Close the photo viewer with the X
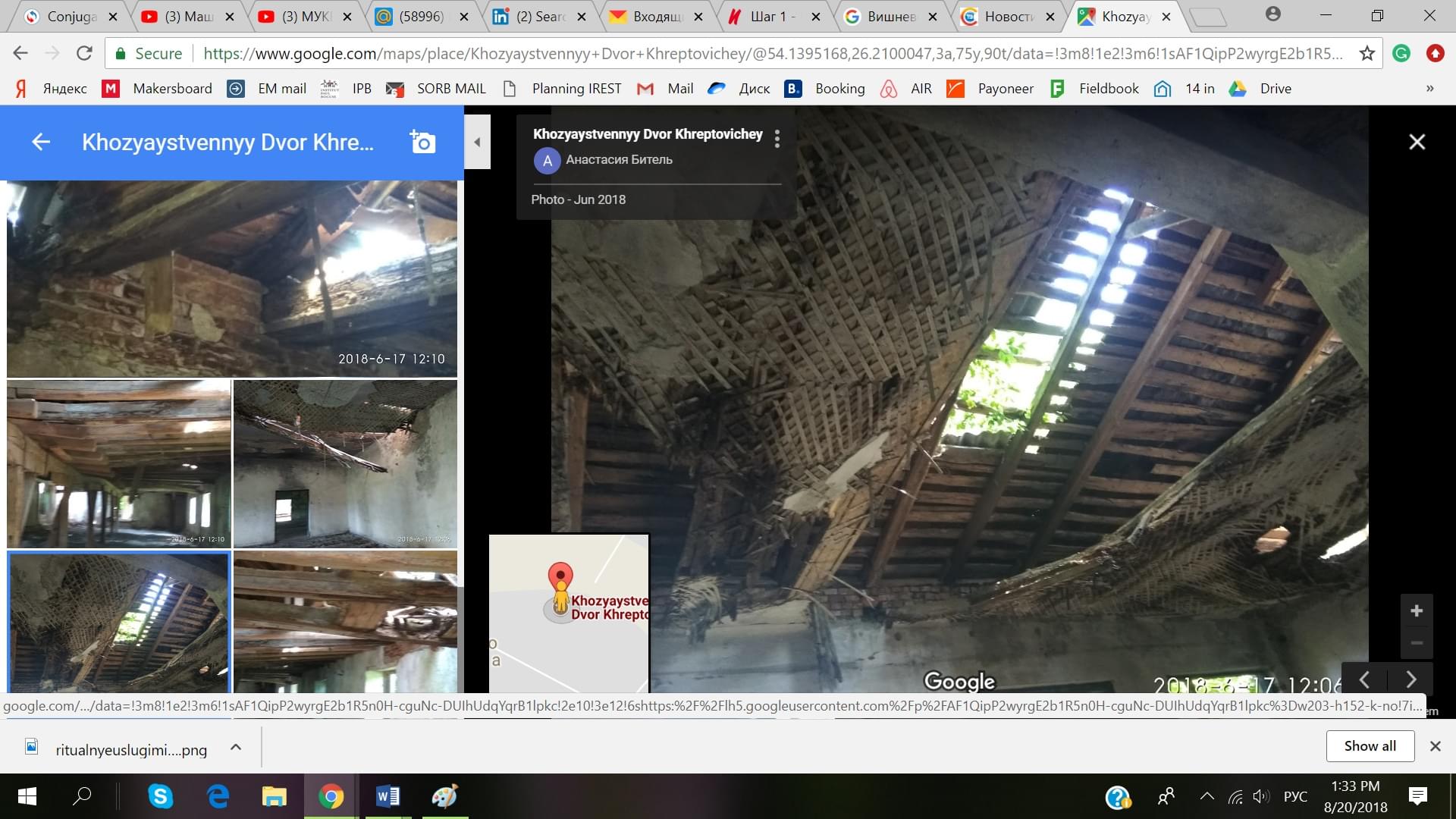 [x=1417, y=142]
